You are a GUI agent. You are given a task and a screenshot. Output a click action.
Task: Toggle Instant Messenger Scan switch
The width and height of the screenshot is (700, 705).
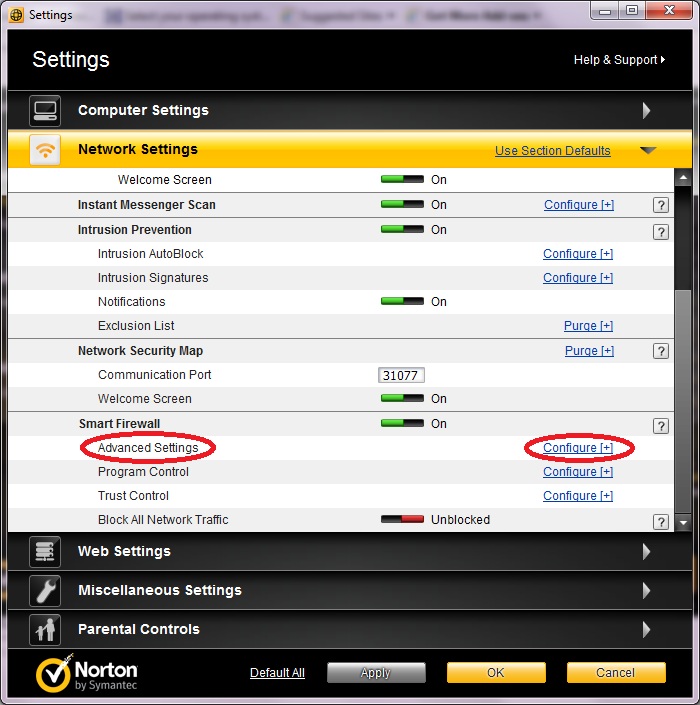[x=402, y=204]
